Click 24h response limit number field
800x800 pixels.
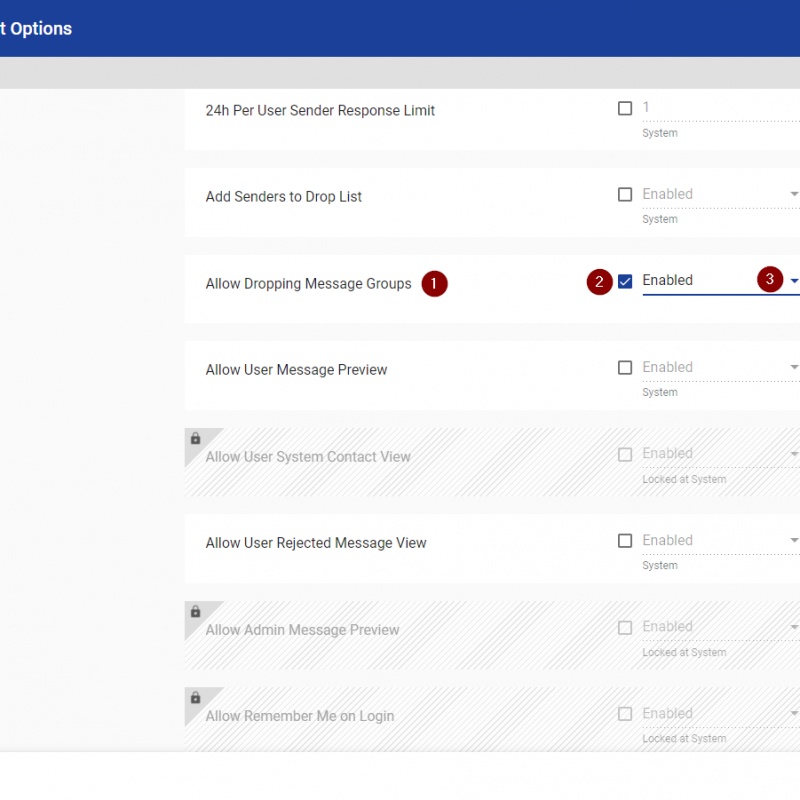(x=721, y=108)
